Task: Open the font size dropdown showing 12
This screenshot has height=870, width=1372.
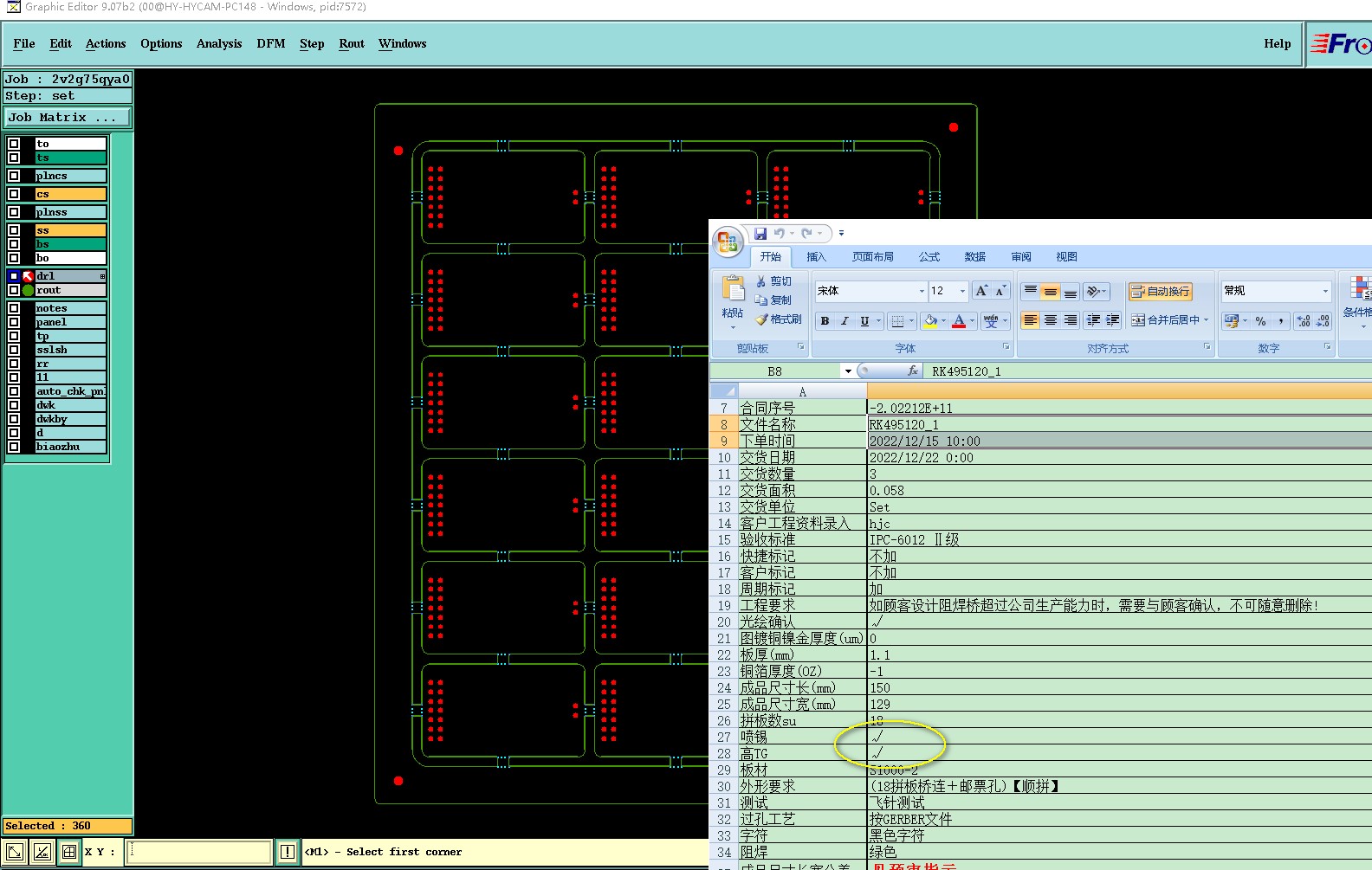Action: [962, 291]
